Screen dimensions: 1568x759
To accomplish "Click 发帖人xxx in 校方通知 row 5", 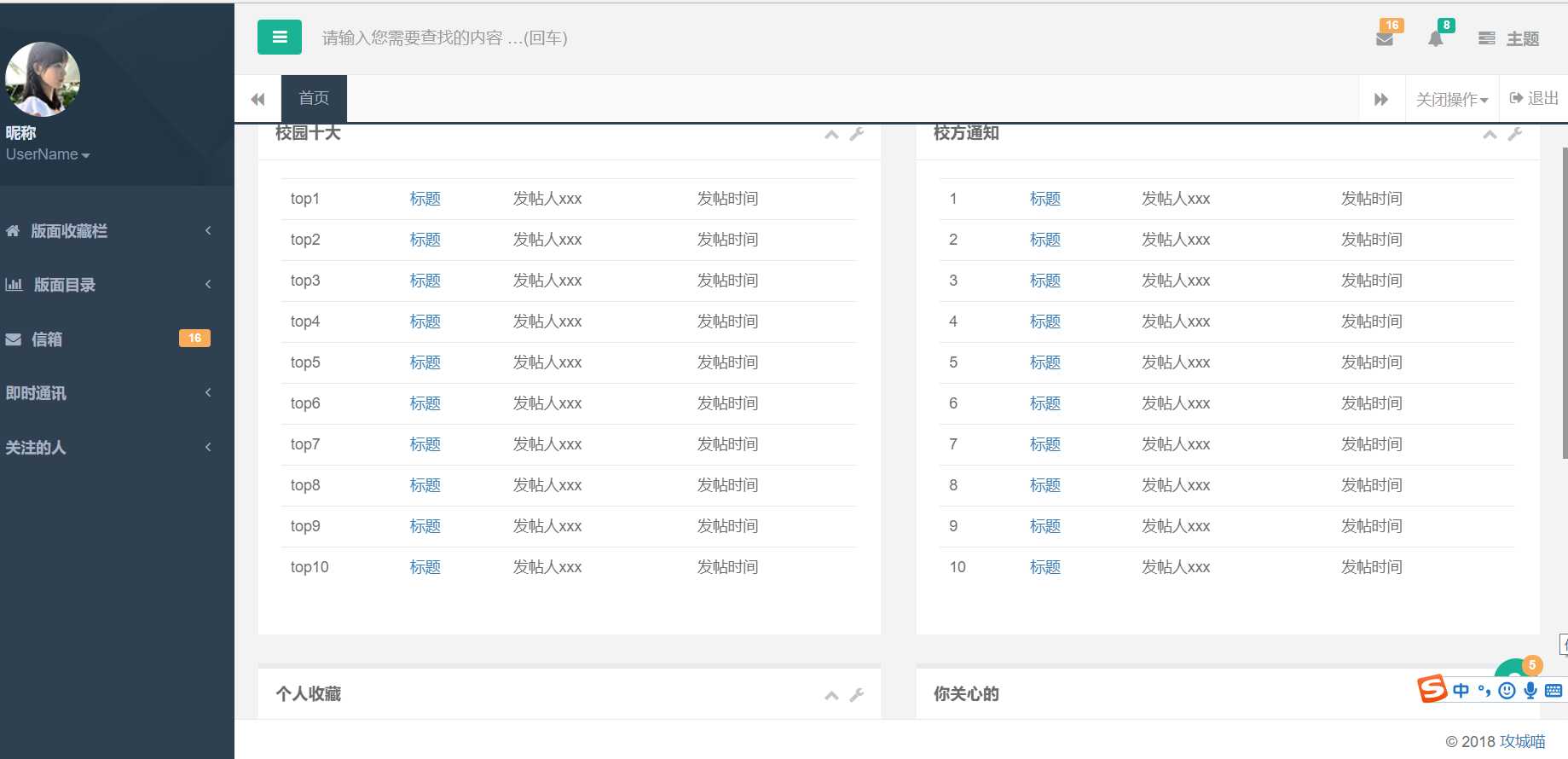I will pos(1176,362).
